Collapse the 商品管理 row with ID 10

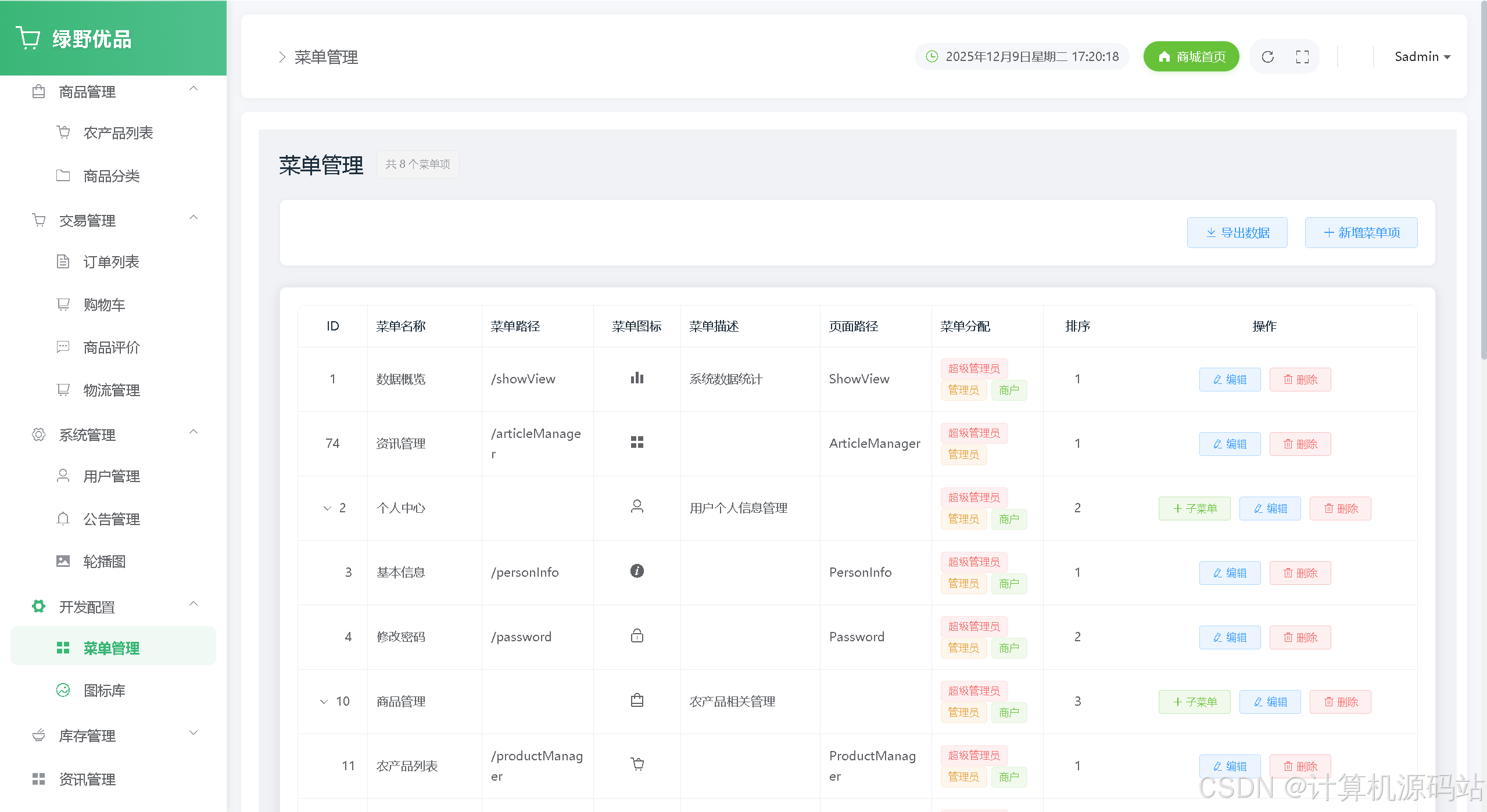click(x=324, y=702)
